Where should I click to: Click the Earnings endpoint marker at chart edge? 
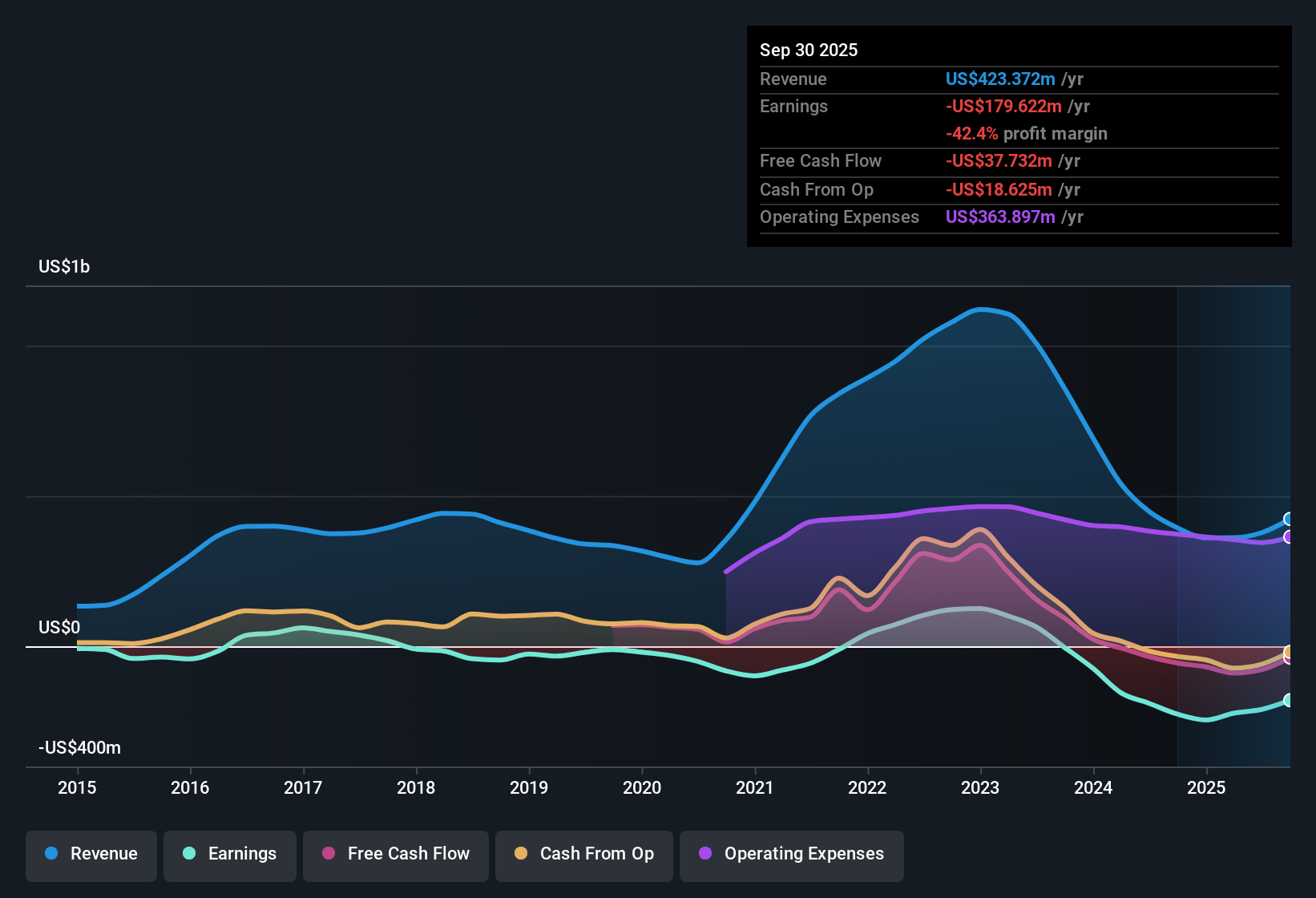pyautogui.click(x=1289, y=700)
